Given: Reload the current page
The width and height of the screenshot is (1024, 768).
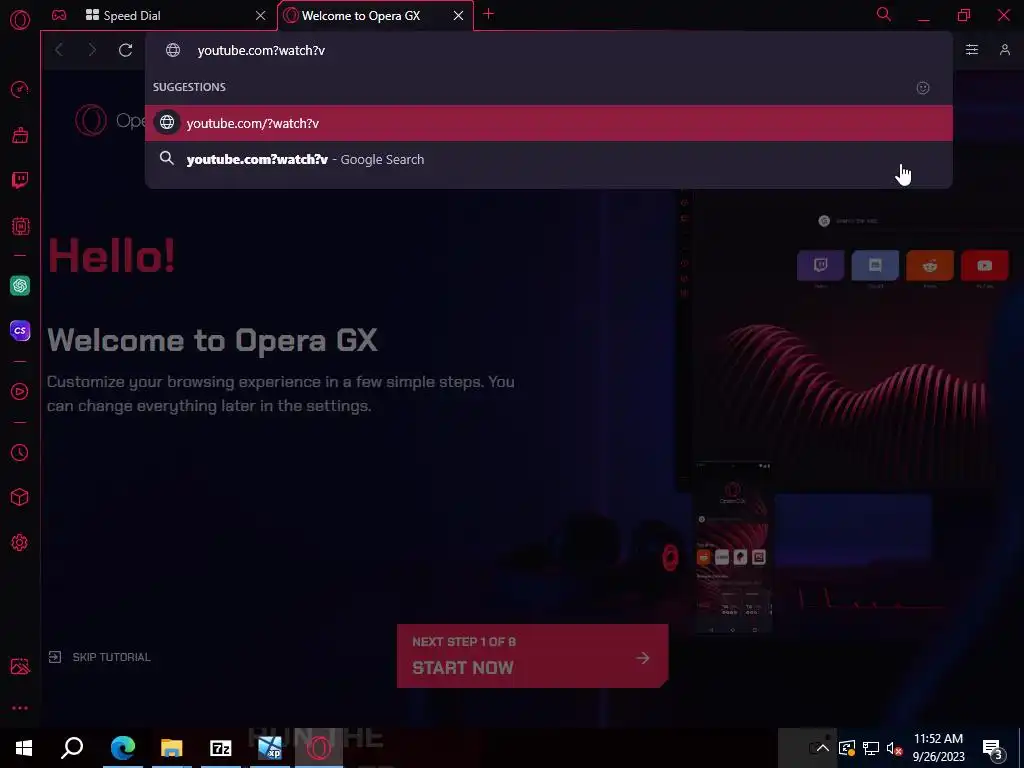Looking at the screenshot, I should tap(125, 50).
